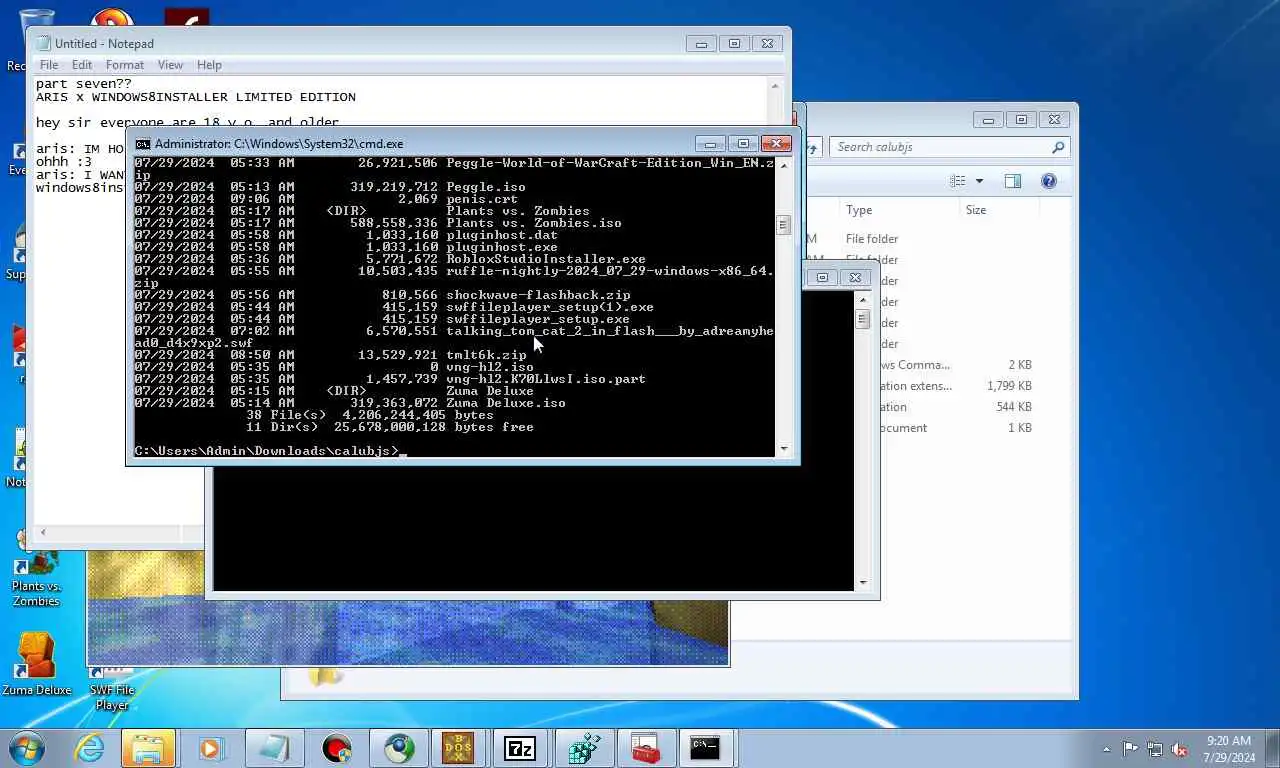The height and width of the screenshot is (768, 1280).
Task: Click the green blocks taskbar icon
Action: pos(583,748)
